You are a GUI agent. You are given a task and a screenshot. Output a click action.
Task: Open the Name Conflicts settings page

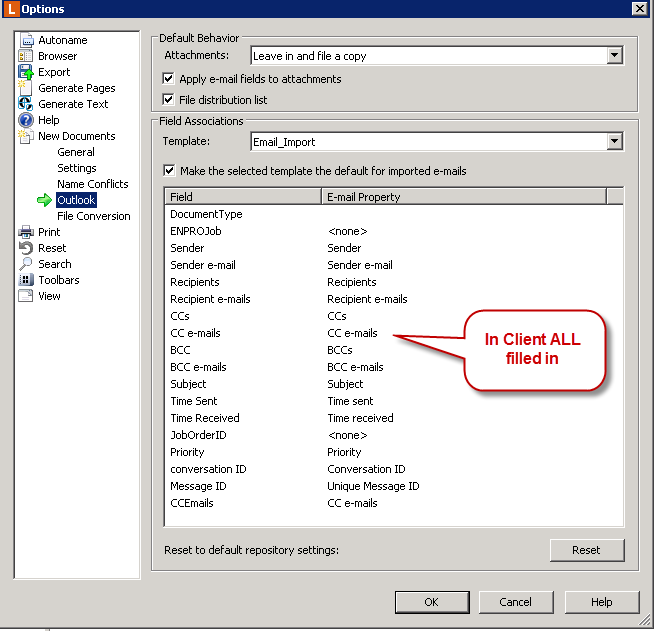(93, 184)
